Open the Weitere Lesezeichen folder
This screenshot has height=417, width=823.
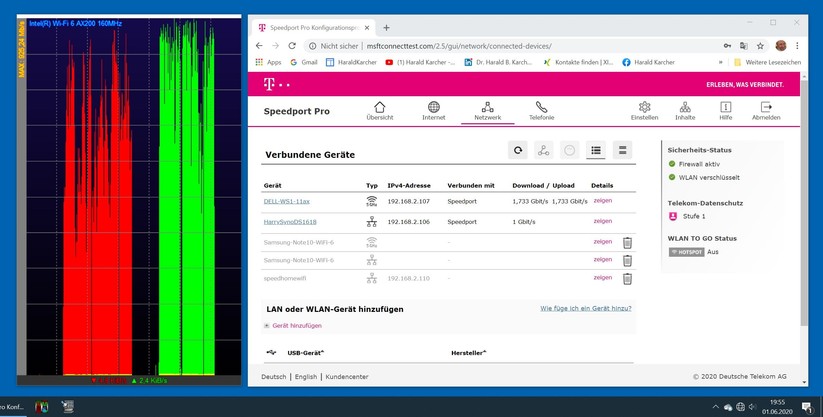[767, 62]
